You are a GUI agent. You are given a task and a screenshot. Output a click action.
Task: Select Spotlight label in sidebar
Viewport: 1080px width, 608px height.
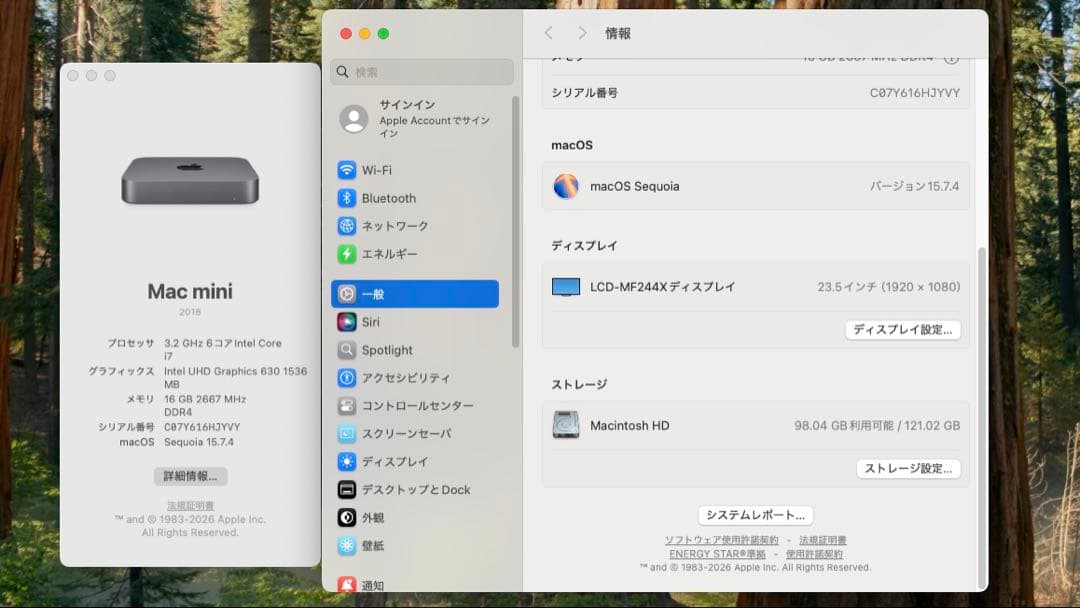coord(387,350)
